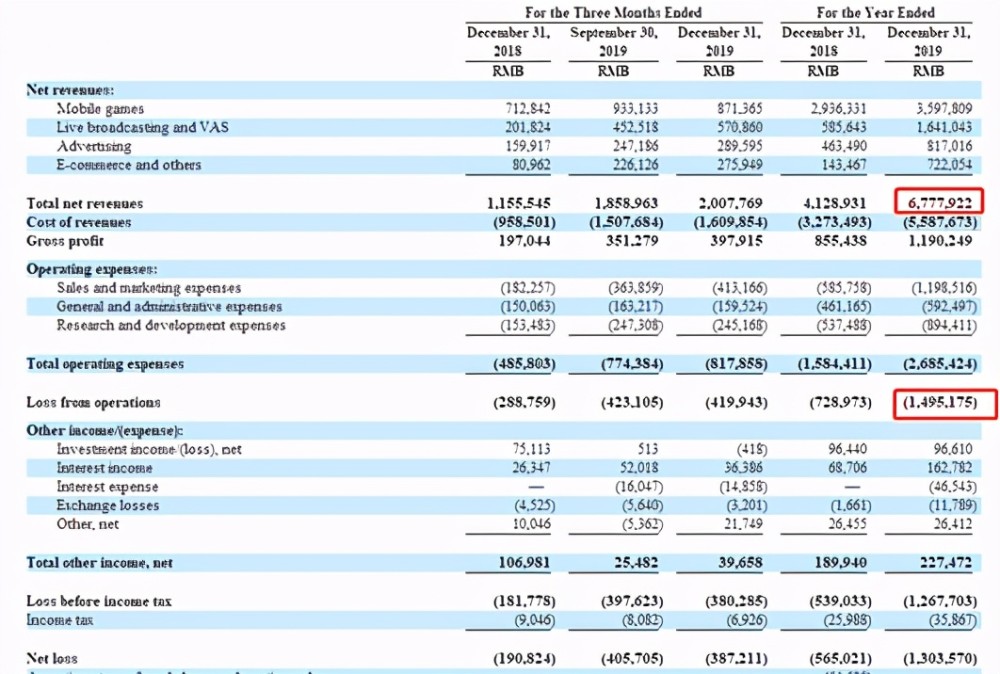Select the 'Total net revenues' label
Image resolution: width=1000 pixels, height=674 pixels.
pyautogui.click(x=85, y=203)
